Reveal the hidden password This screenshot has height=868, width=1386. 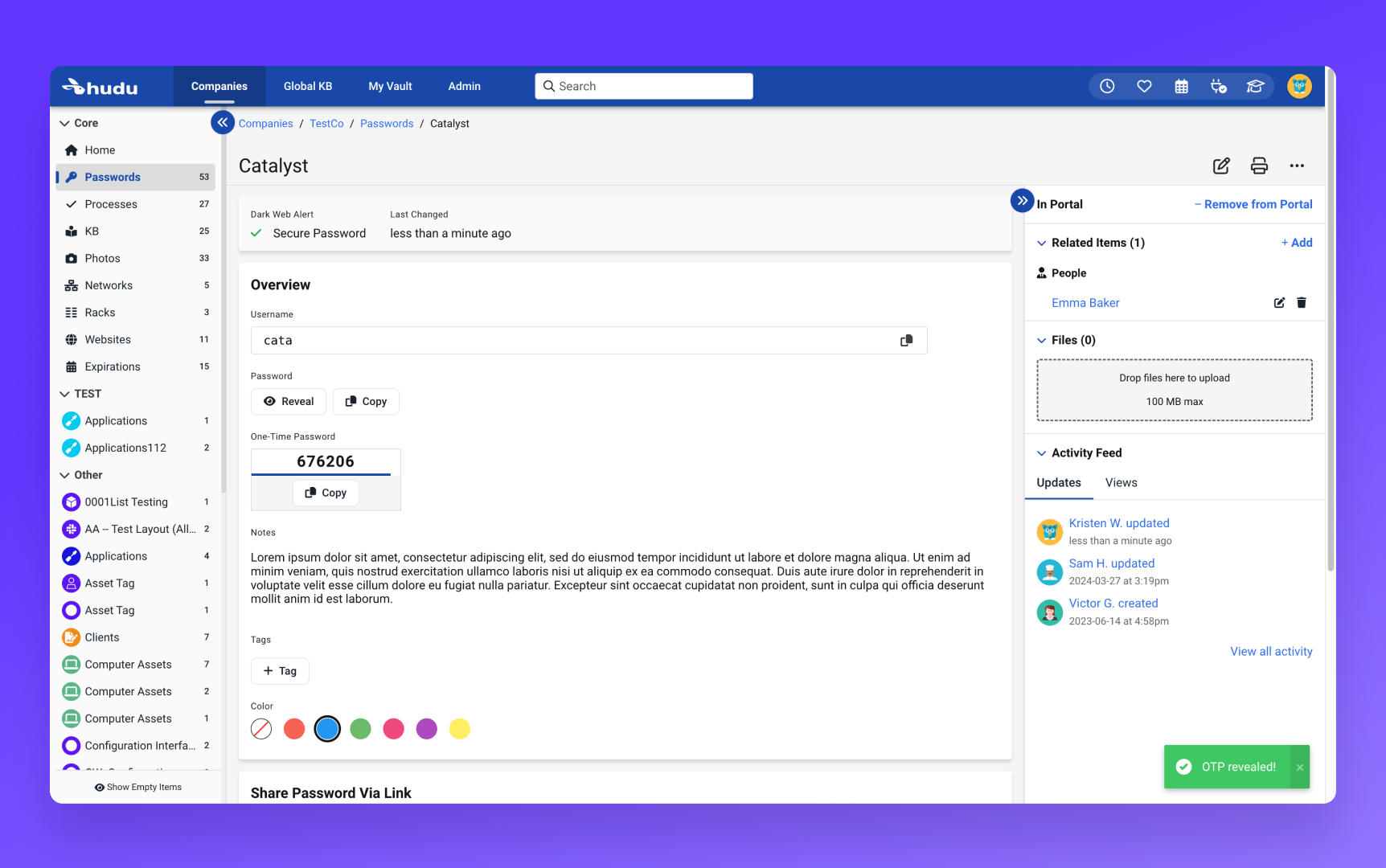pos(289,402)
